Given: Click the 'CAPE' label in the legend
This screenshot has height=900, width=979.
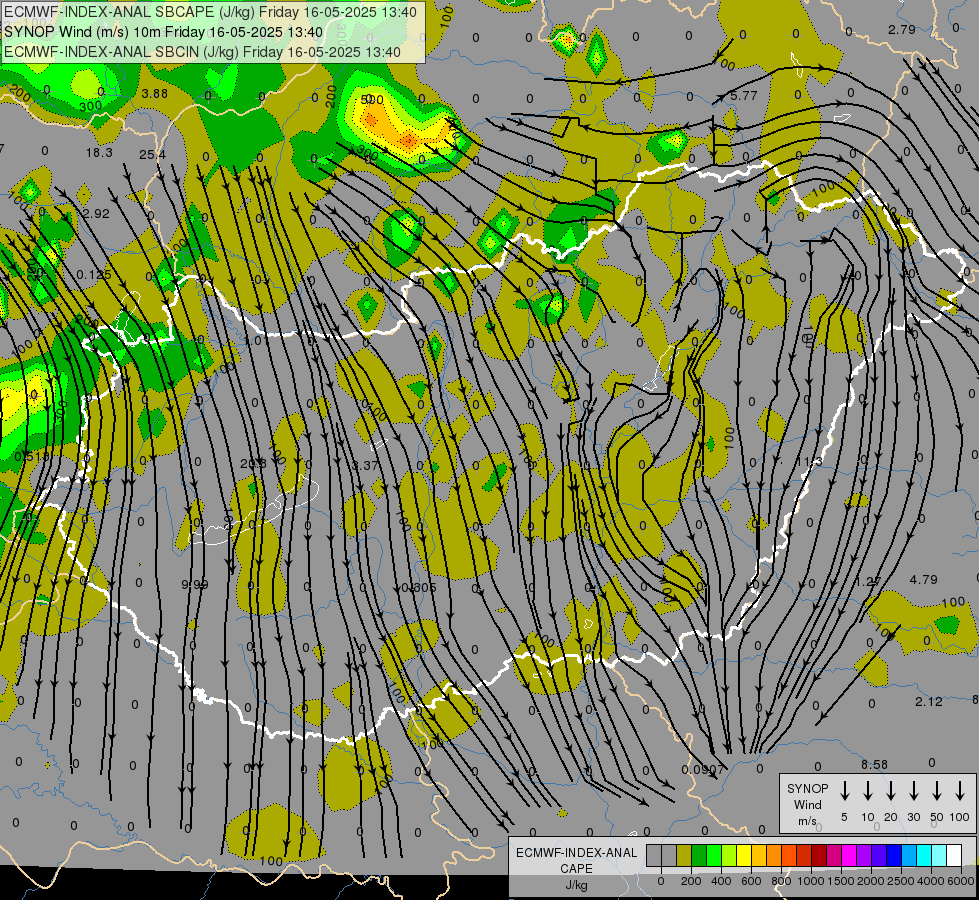Looking at the screenshot, I should coord(576,869).
